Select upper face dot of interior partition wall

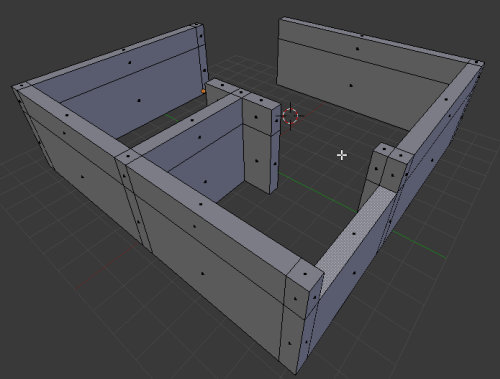pyautogui.click(x=200, y=137)
